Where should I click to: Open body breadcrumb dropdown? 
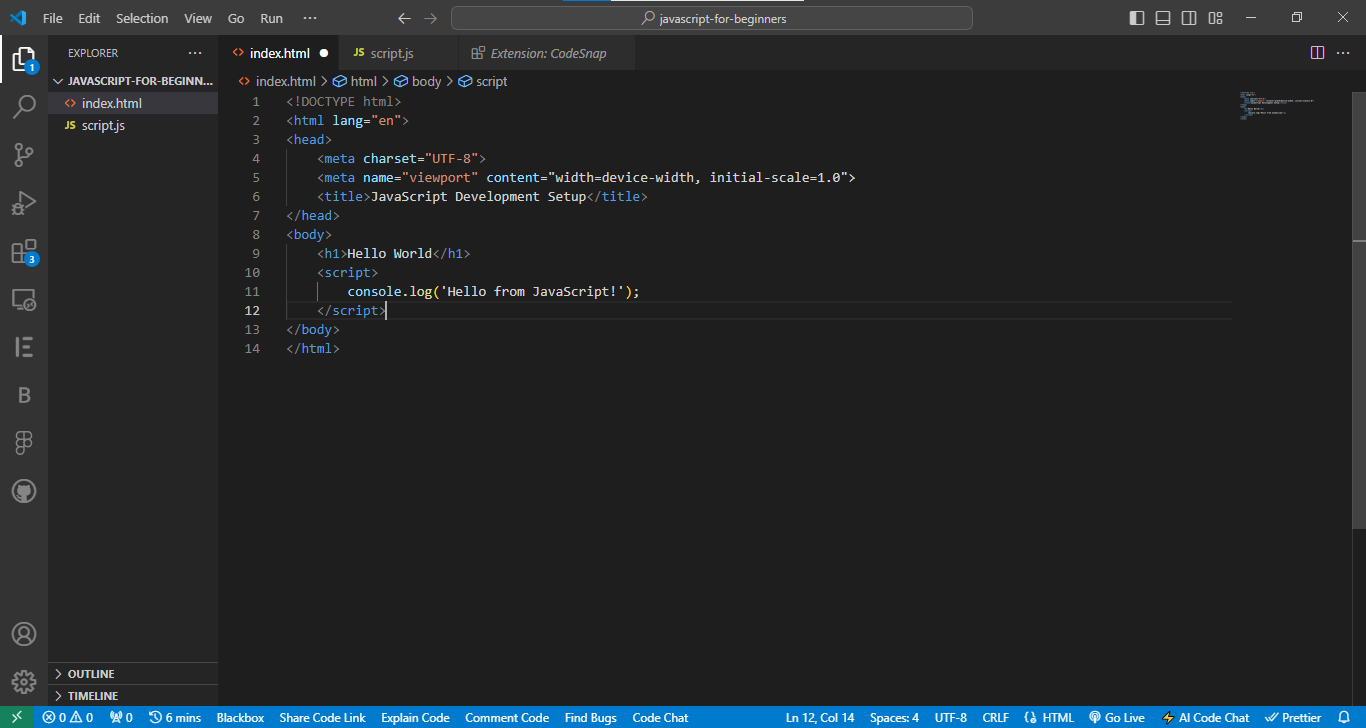click(418, 81)
